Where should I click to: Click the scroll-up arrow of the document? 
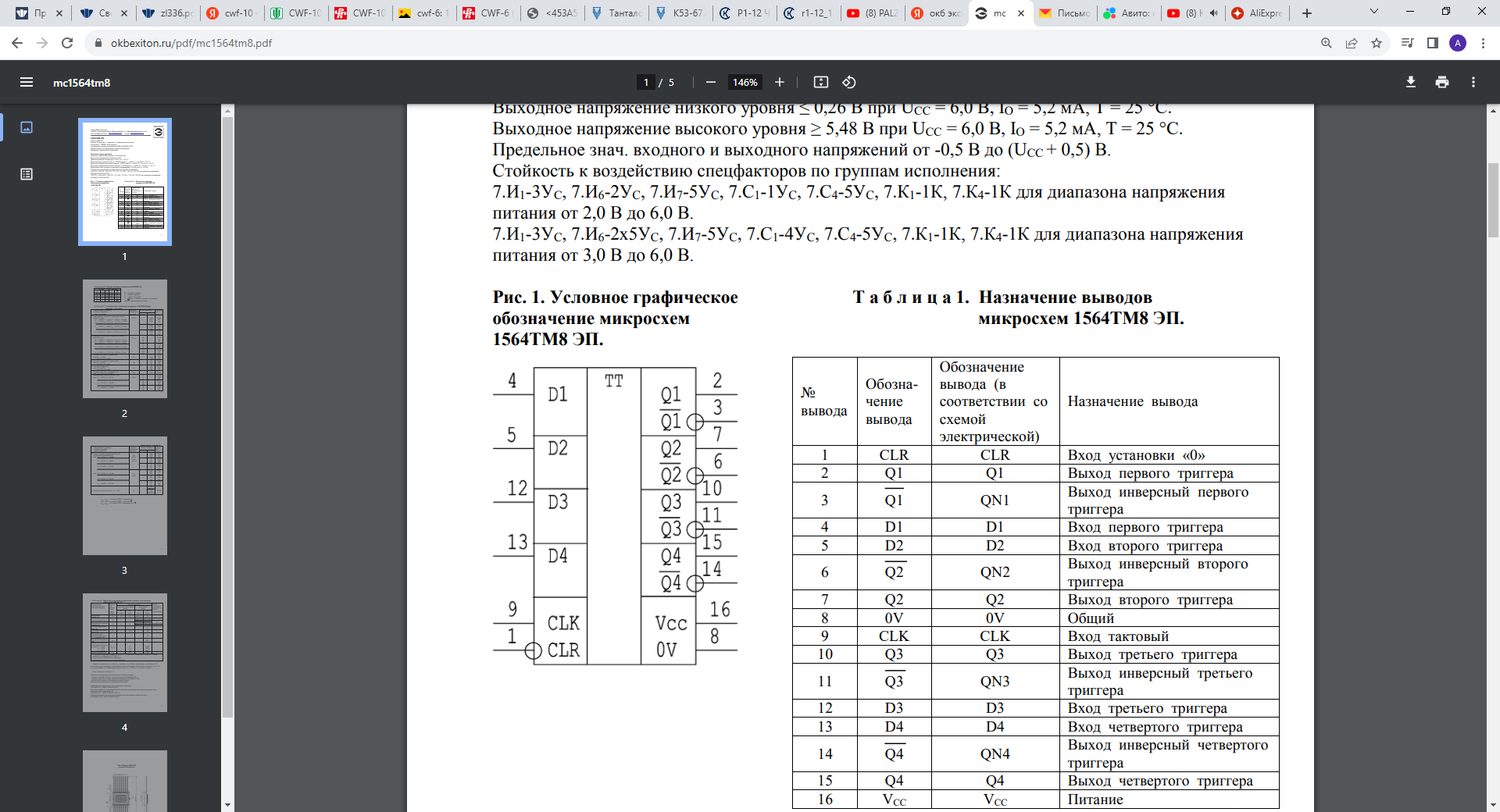pos(1493,111)
